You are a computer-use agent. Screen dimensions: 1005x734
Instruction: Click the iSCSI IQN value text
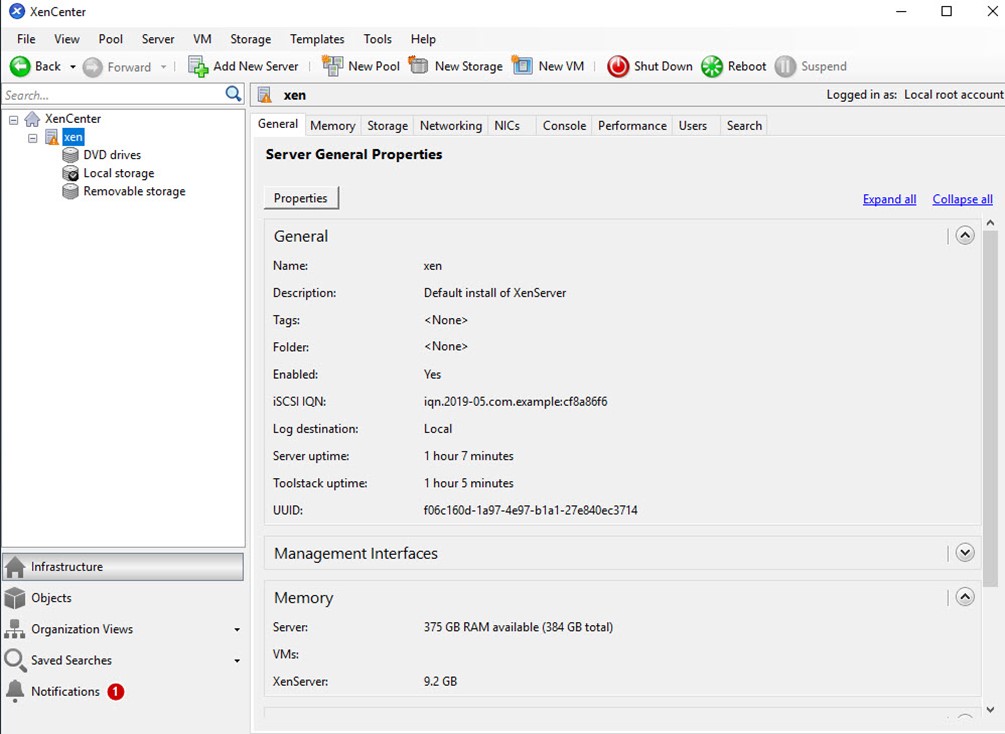515,402
